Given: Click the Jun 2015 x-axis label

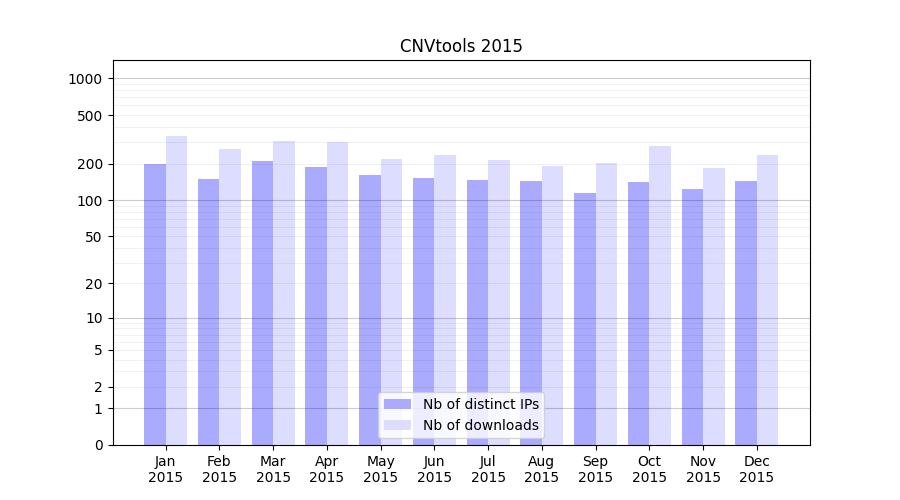Looking at the screenshot, I should tap(434, 469).
